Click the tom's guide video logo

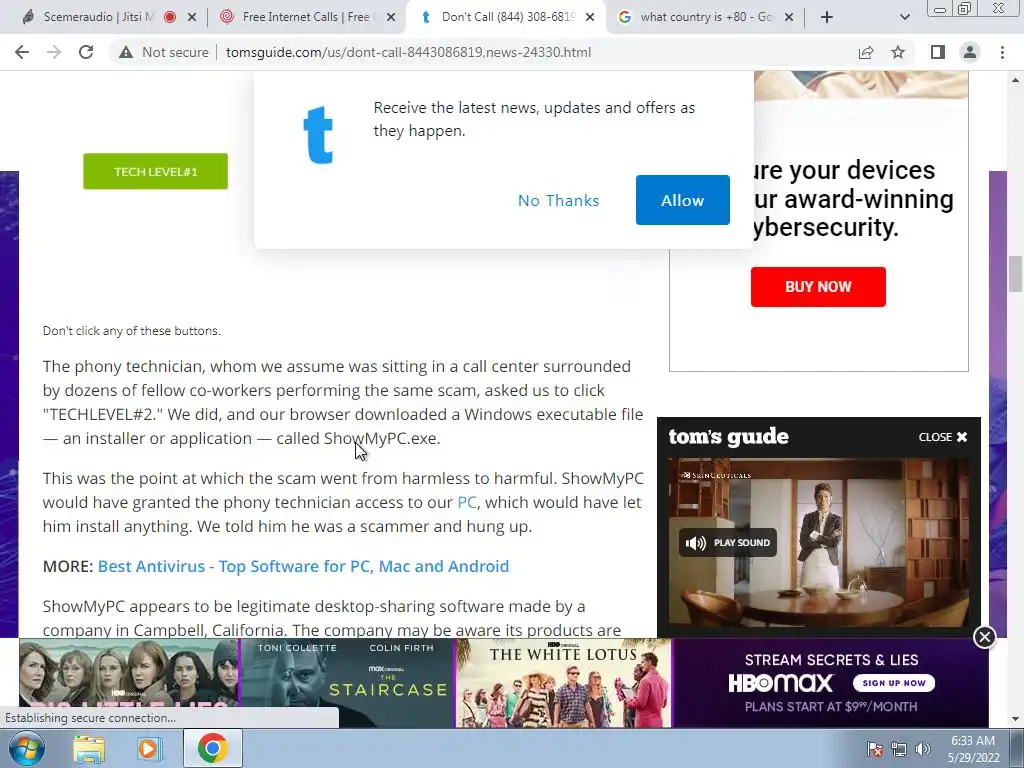point(729,436)
